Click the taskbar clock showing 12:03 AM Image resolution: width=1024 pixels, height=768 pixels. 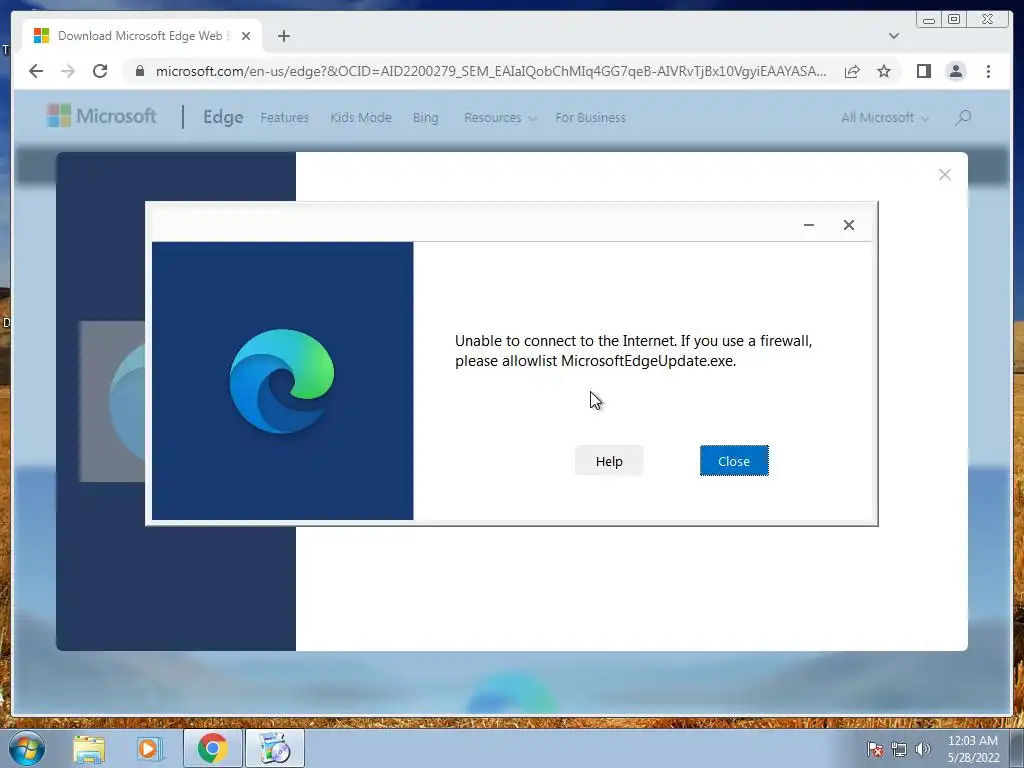click(973, 748)
